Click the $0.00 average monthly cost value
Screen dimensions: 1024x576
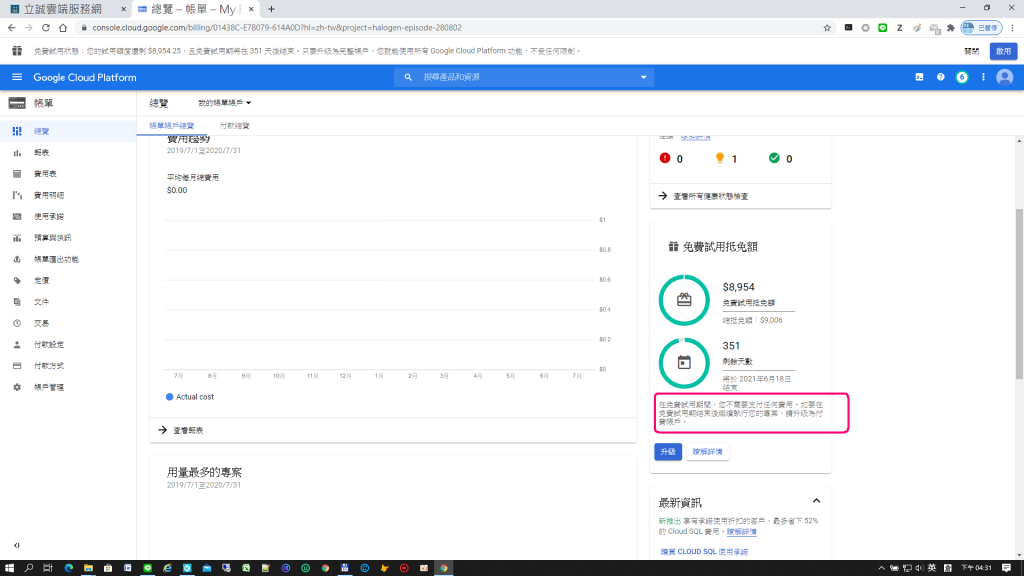pos(177,190)
